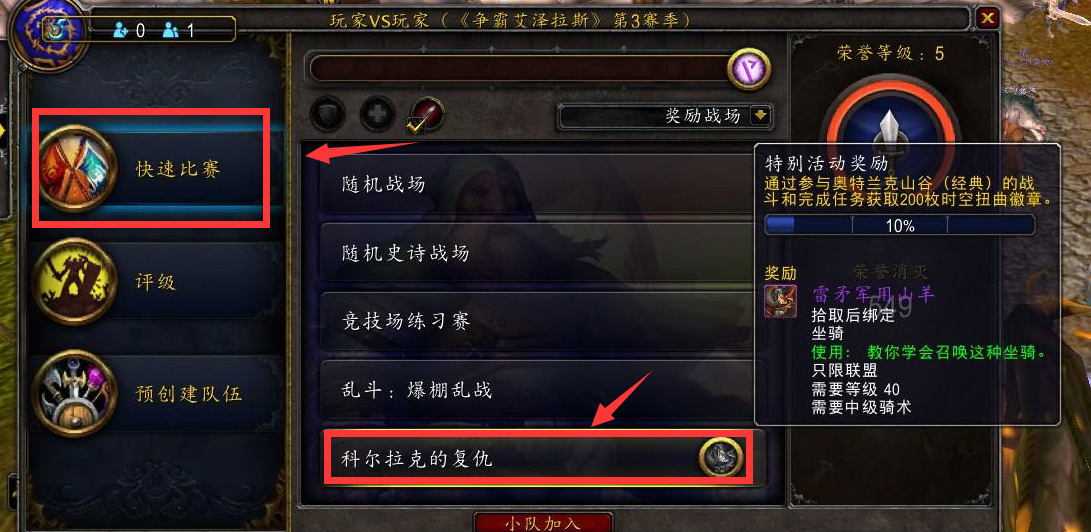Click the 预创建队伍 weapons shield icon

[x=74, y=394]
